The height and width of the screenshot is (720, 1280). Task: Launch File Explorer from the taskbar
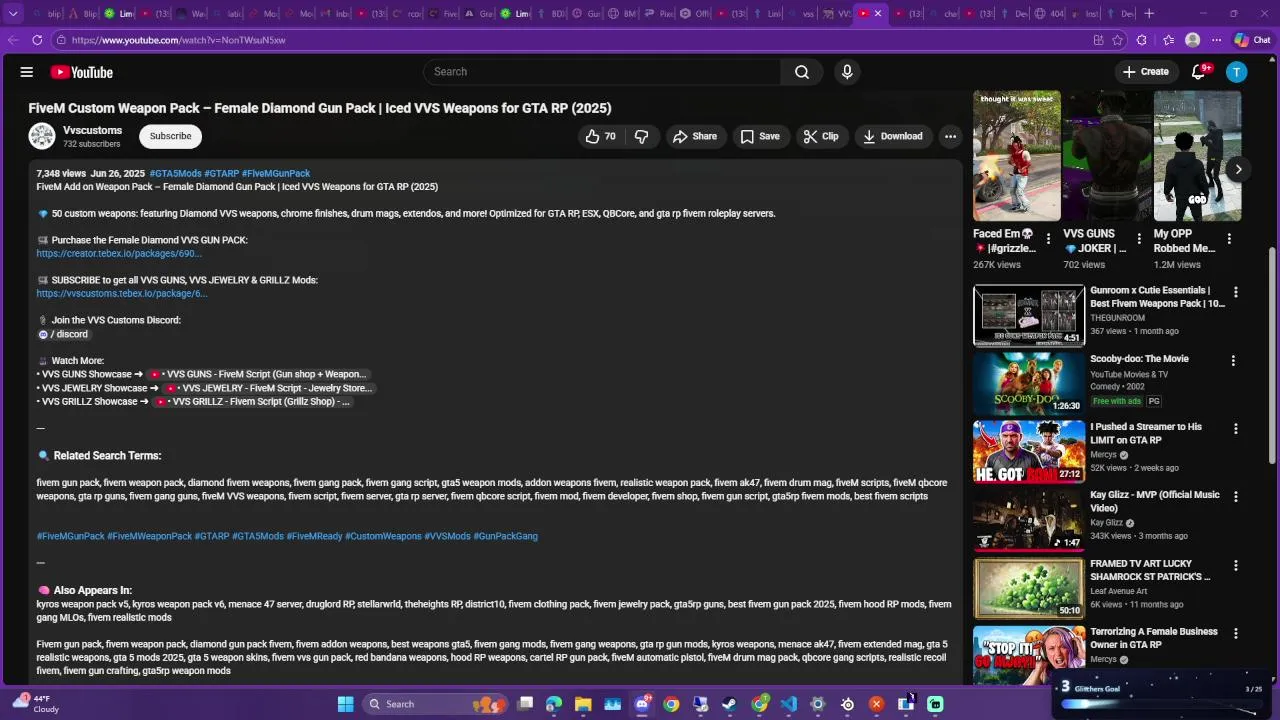[583, 704]
